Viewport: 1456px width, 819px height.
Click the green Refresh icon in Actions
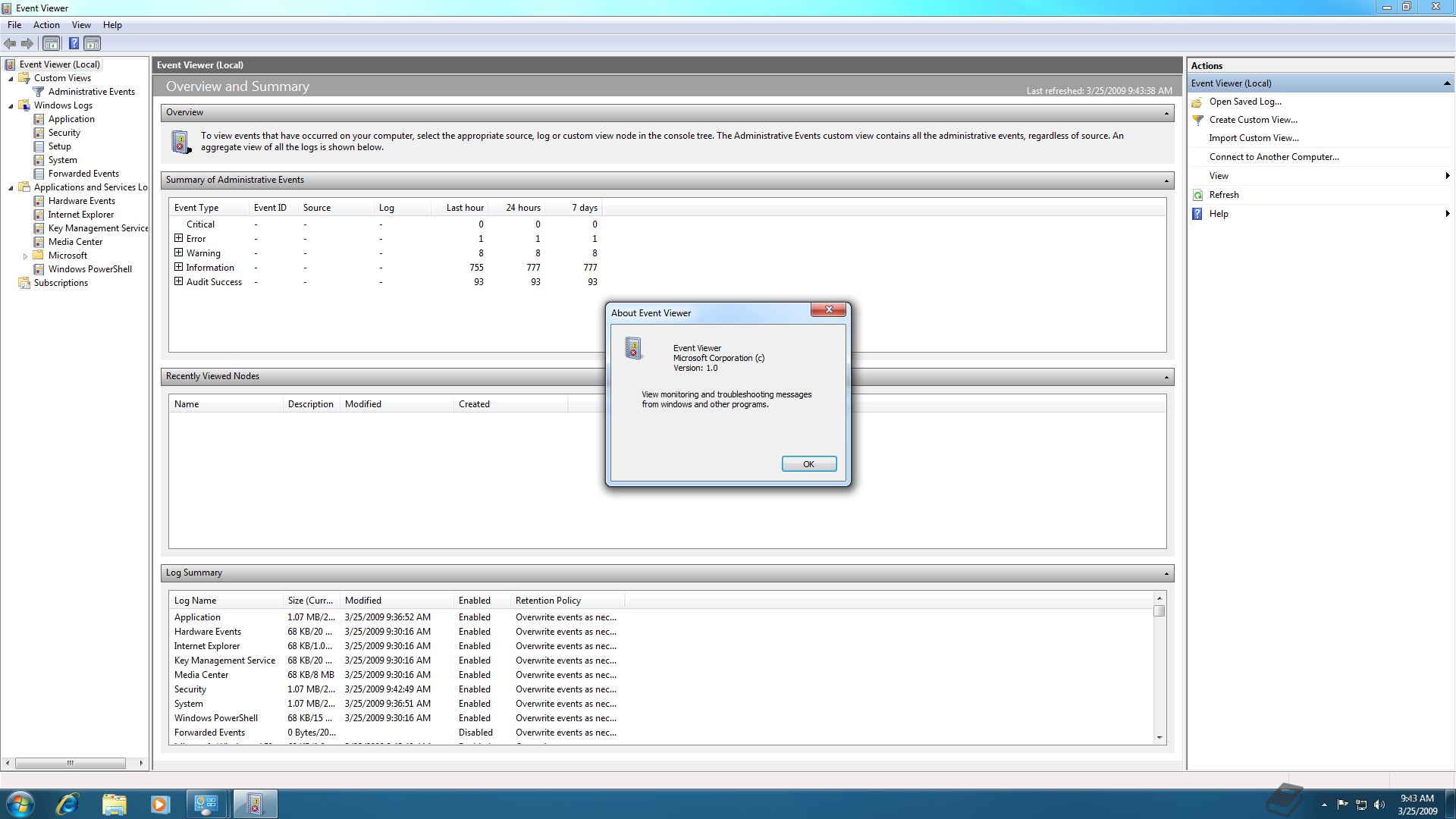1197,195
